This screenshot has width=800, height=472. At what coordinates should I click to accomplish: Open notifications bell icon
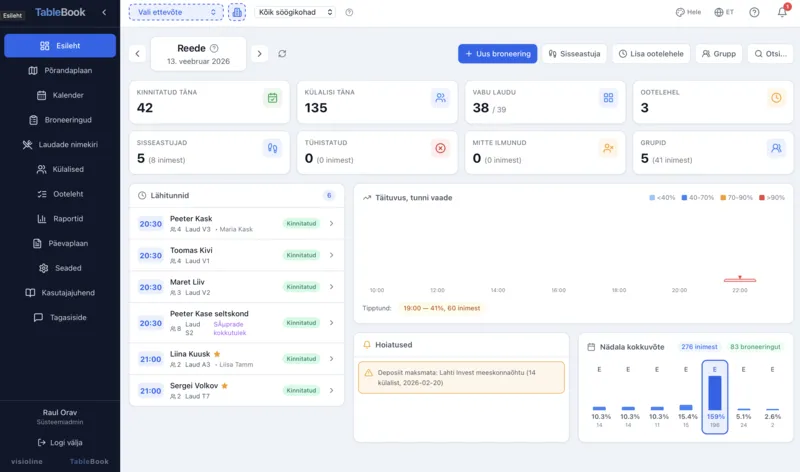point(782,12)
